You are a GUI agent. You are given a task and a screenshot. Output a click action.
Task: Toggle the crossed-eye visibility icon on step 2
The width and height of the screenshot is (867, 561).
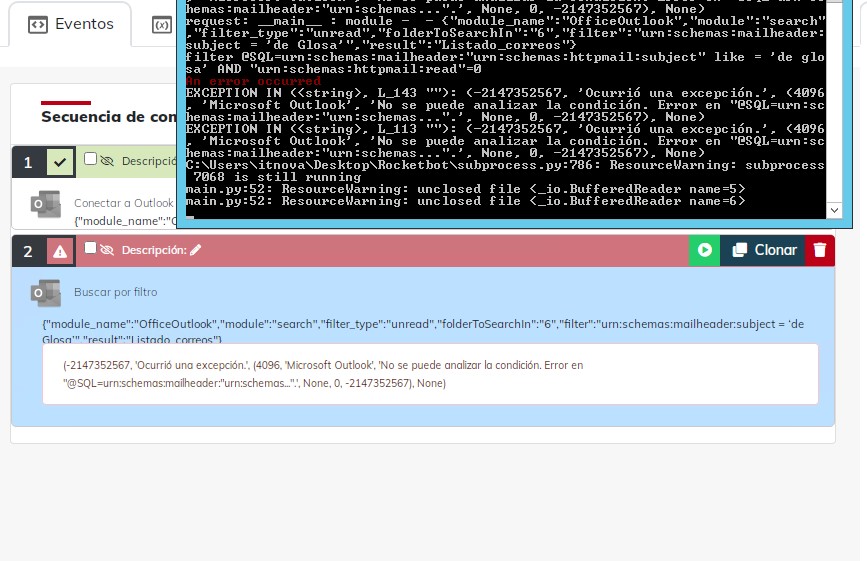(x=108, y=250)
